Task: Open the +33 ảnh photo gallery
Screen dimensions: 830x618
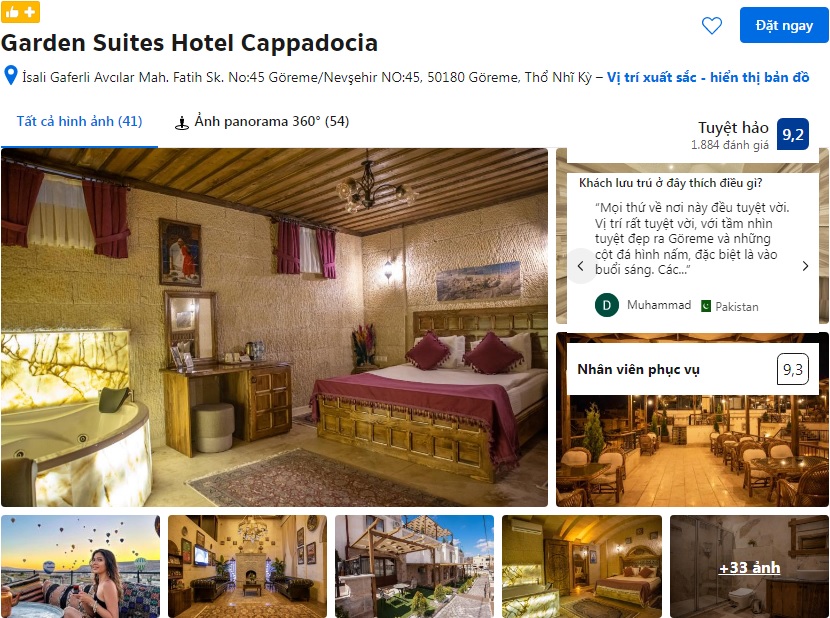Action: pos(749,567)
